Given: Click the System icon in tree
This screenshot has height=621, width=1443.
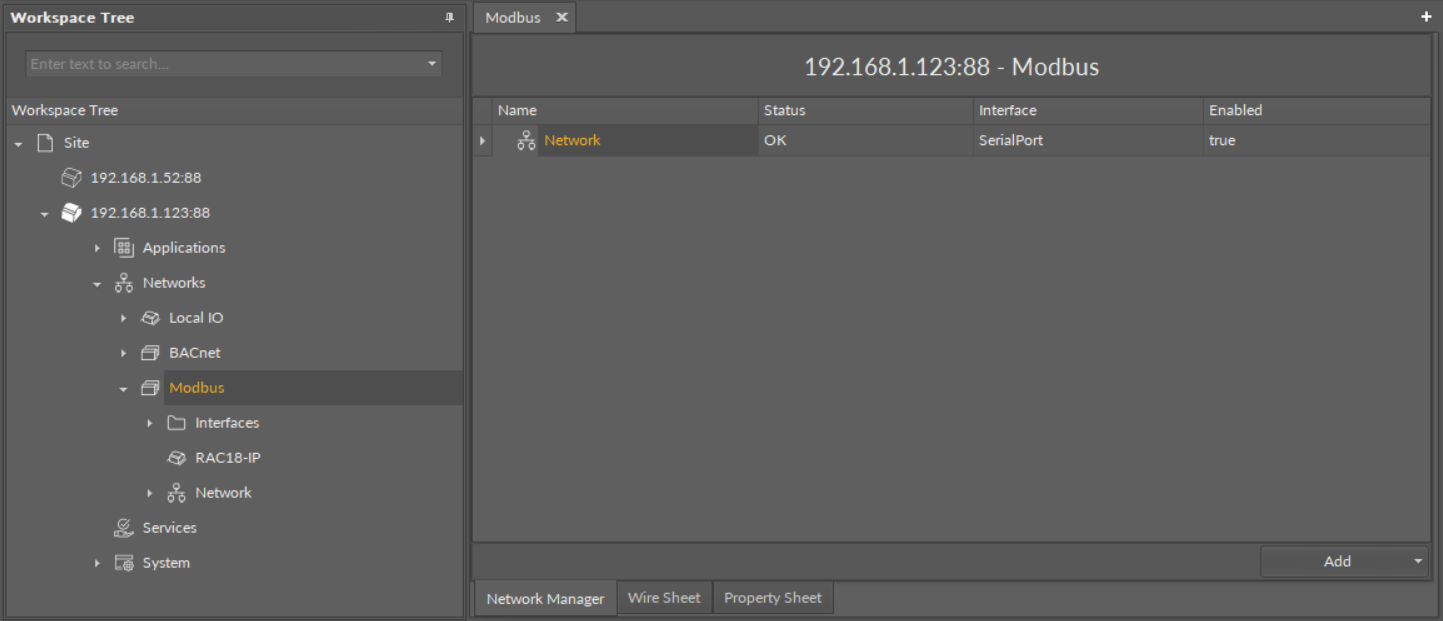Looking at the screenshot, I should [124, 563].
